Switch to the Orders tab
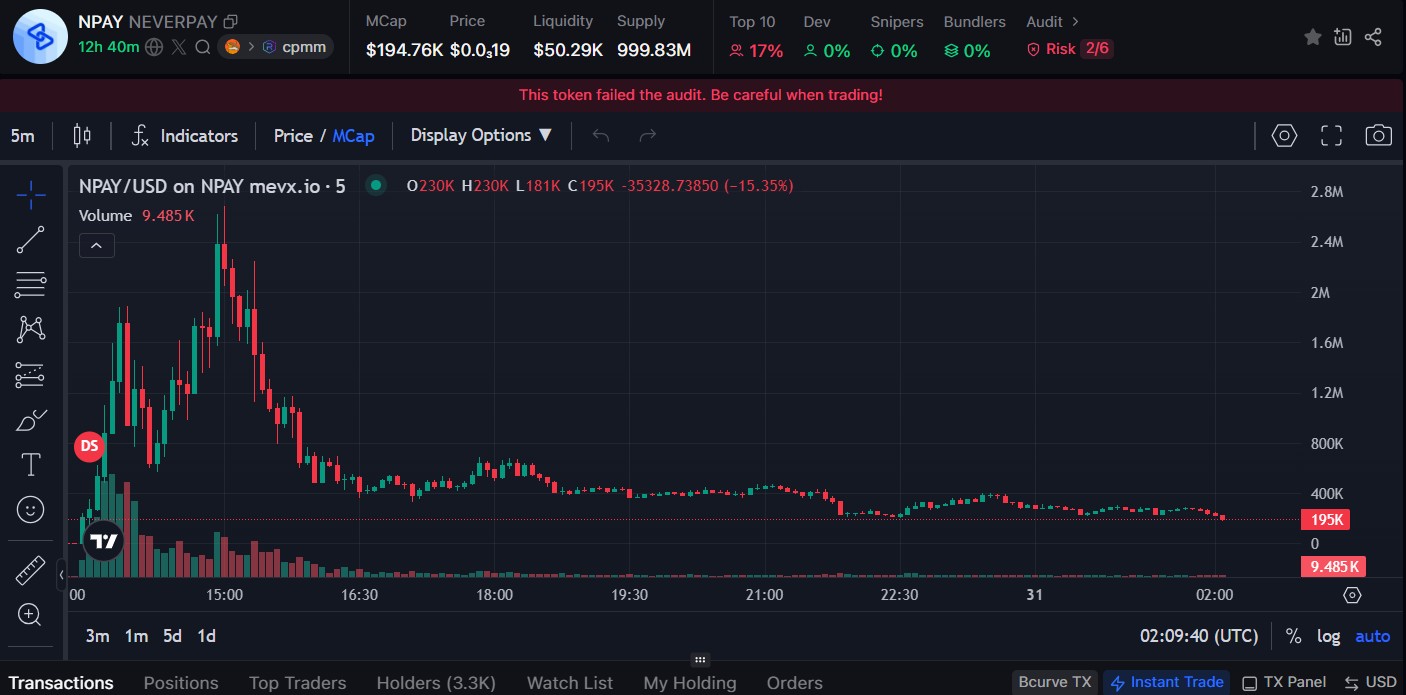 tap(795, 683)
